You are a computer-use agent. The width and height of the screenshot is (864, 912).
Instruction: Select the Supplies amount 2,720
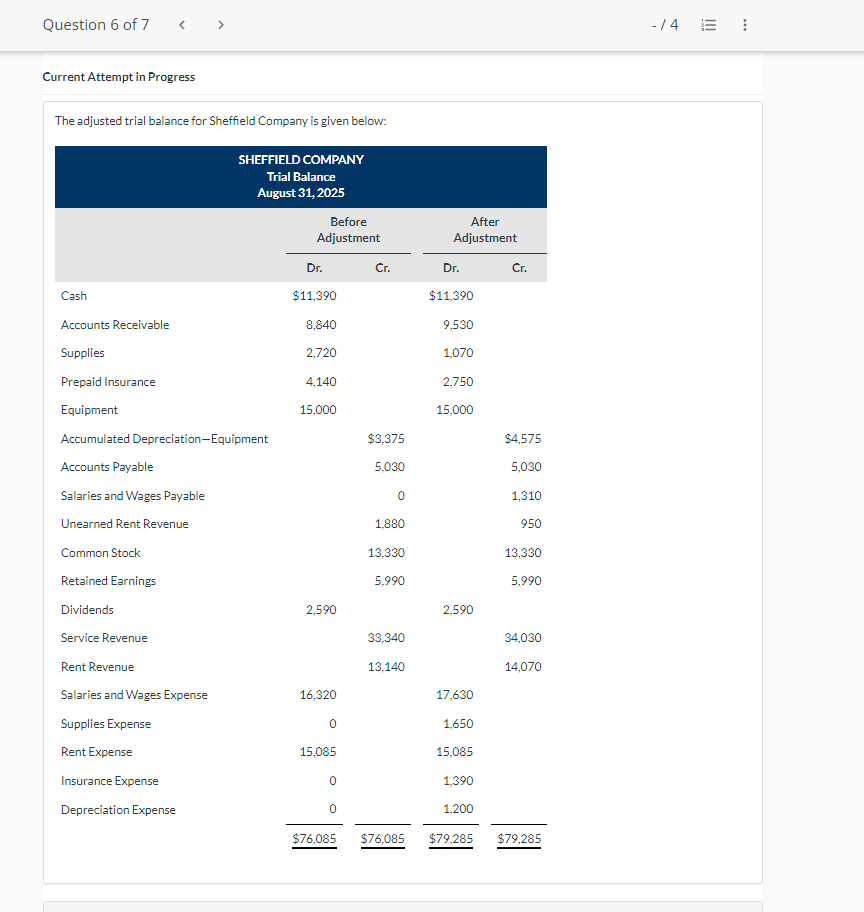point(321,353)
